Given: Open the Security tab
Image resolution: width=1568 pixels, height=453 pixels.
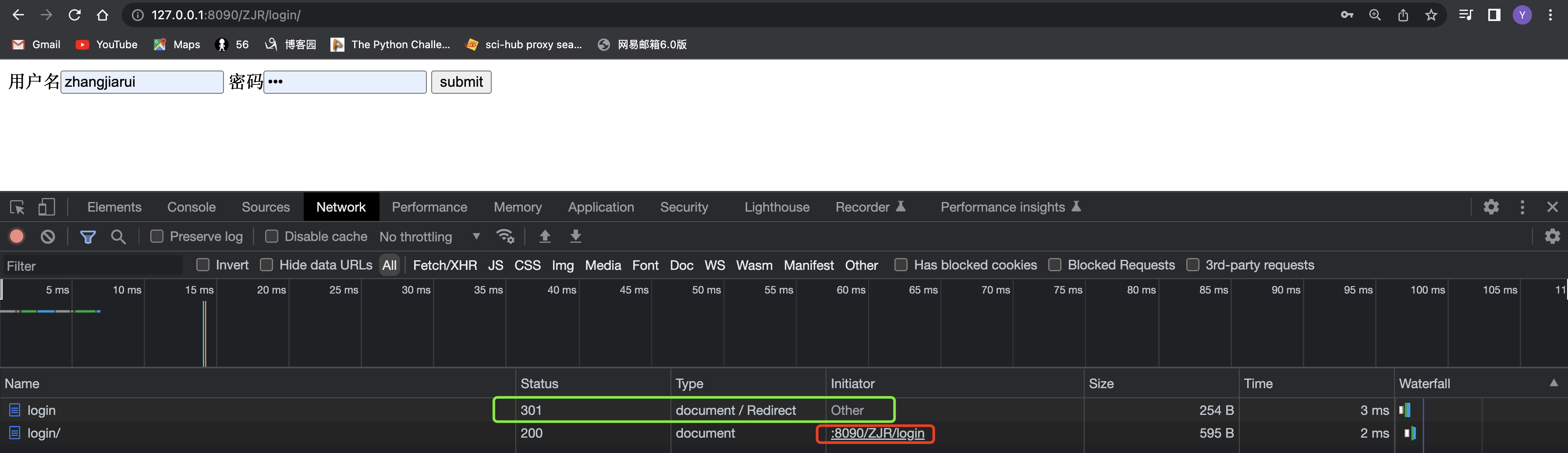Looking at the screenshot, I should pyautogui.click(x=684, y=207).
